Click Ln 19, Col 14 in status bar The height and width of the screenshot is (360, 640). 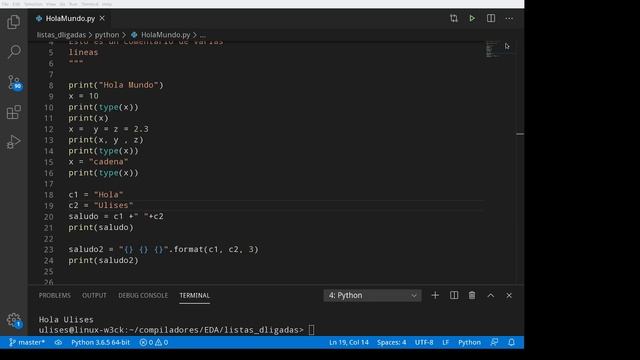pos(349,342)
